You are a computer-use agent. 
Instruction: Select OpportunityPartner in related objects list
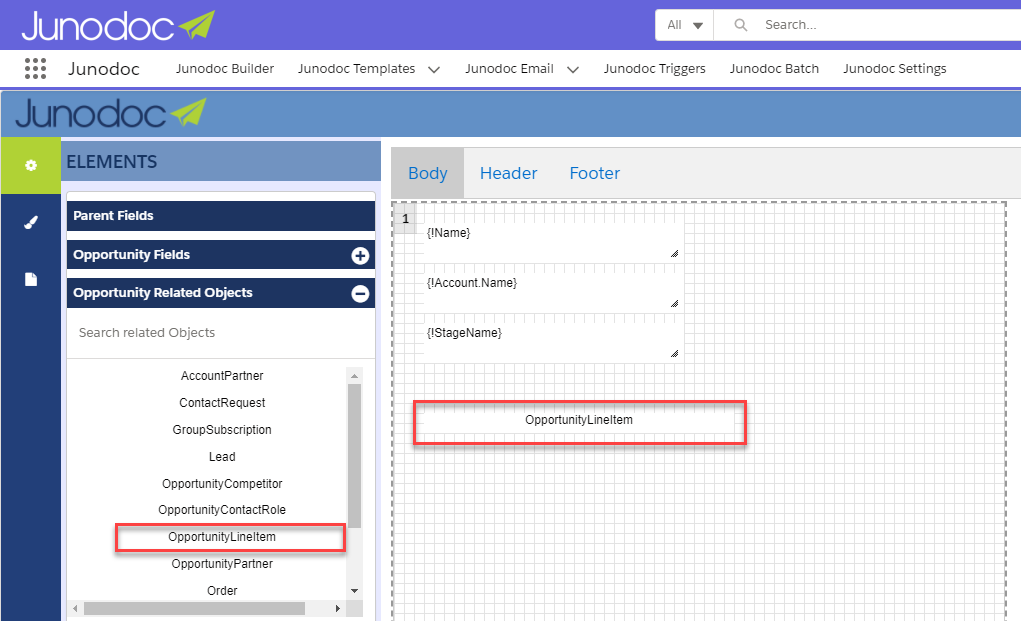(x=222, y=564)
